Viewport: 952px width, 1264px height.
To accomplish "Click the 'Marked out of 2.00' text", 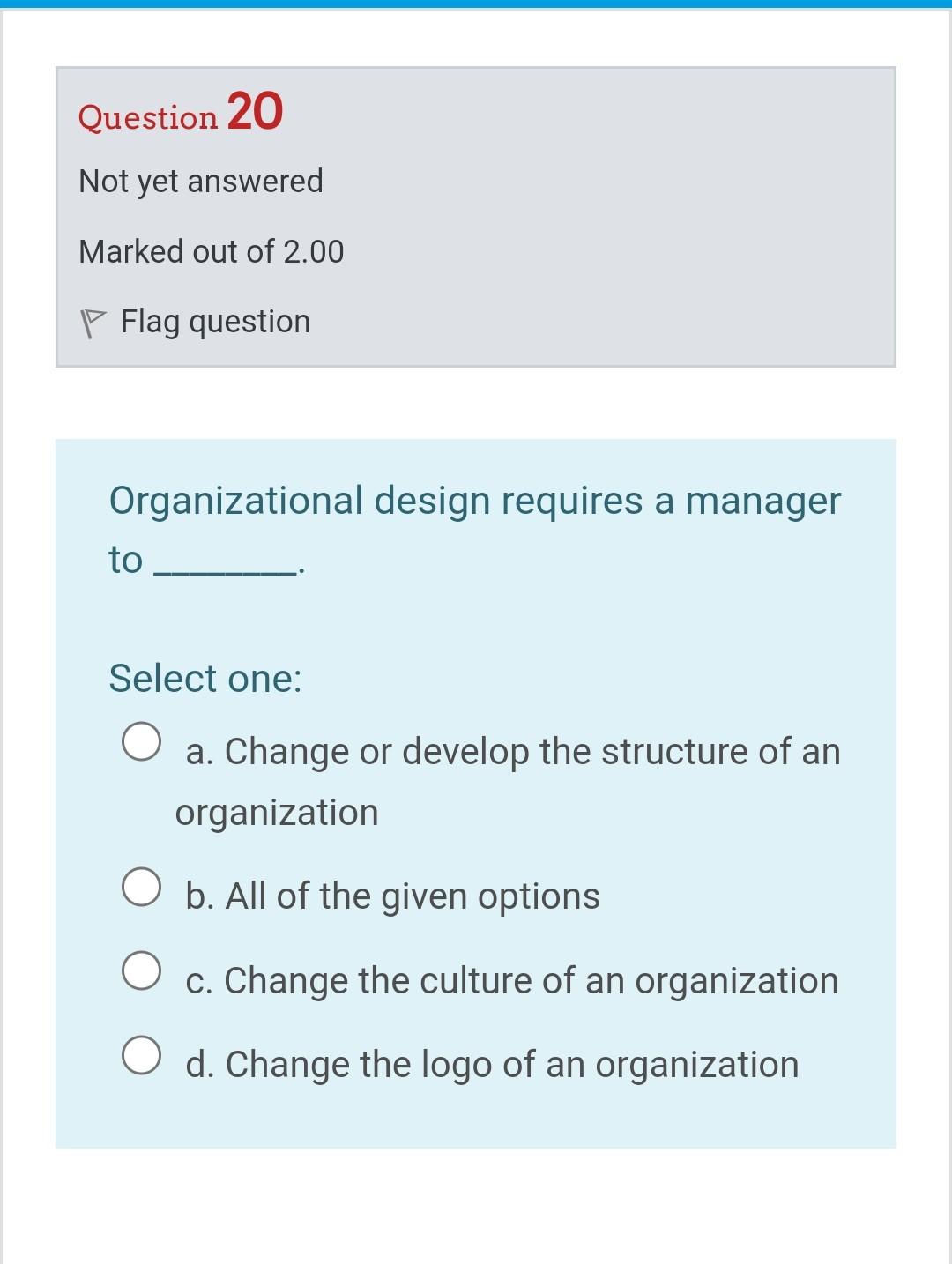I will [212, 251].
